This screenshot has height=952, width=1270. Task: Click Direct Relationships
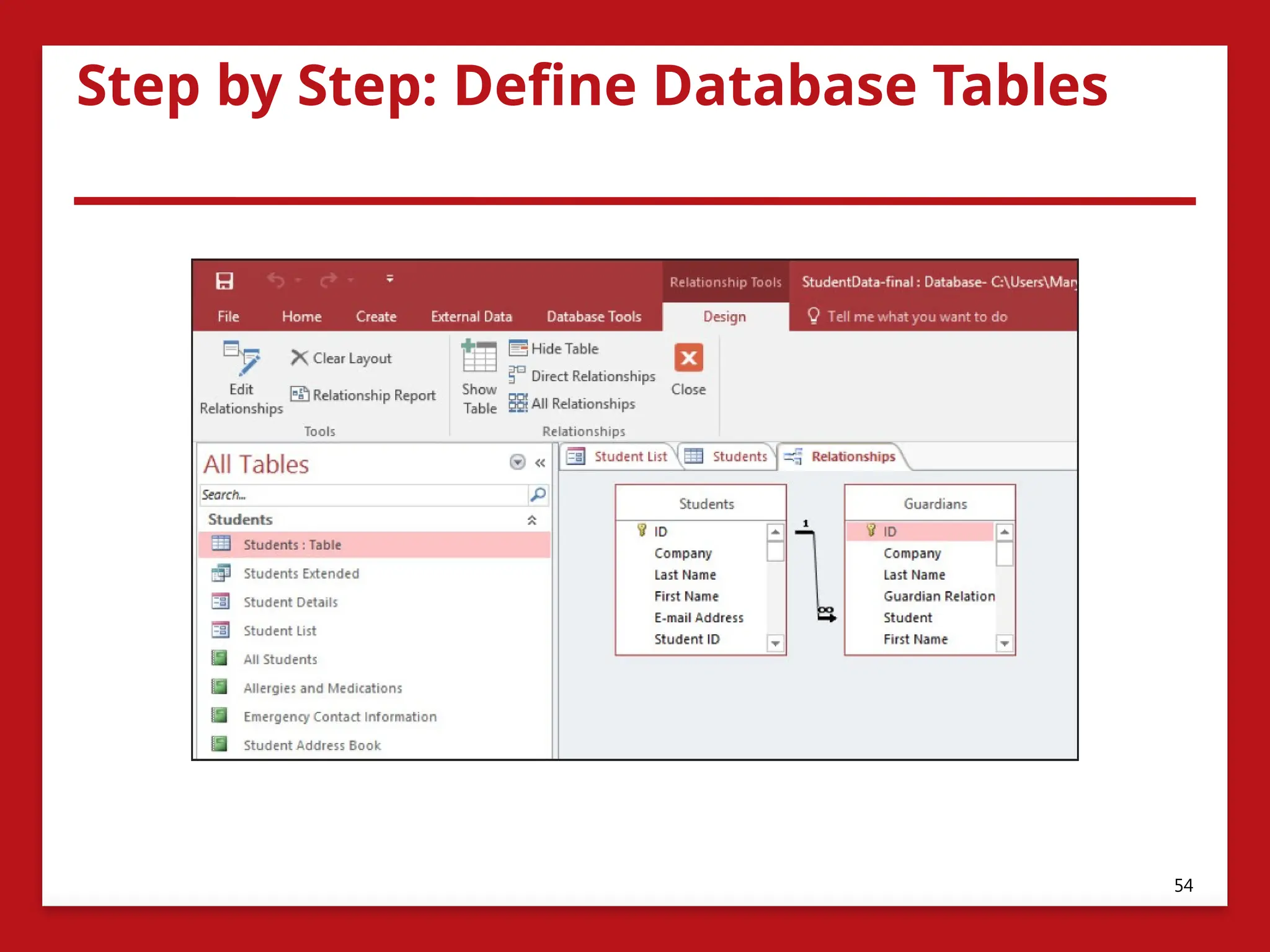coord(582,376)
